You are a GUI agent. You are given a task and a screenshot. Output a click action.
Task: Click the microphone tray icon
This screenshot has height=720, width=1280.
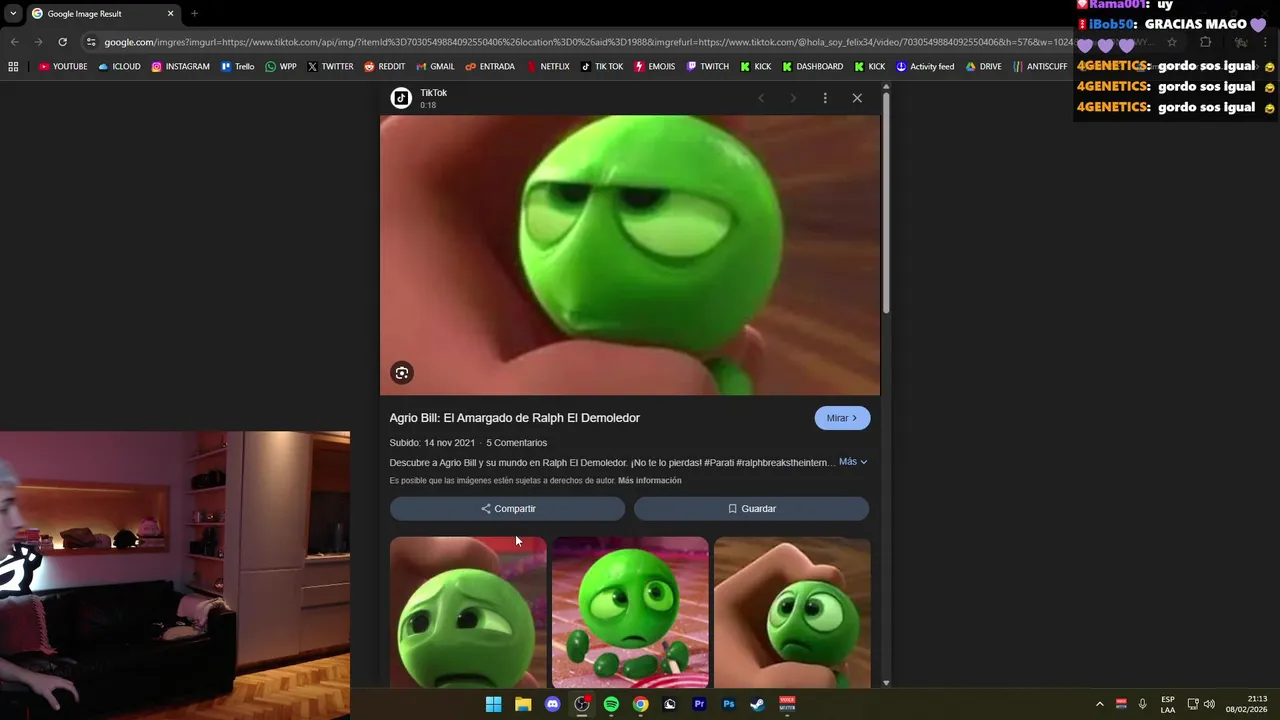click(1142, 704)
